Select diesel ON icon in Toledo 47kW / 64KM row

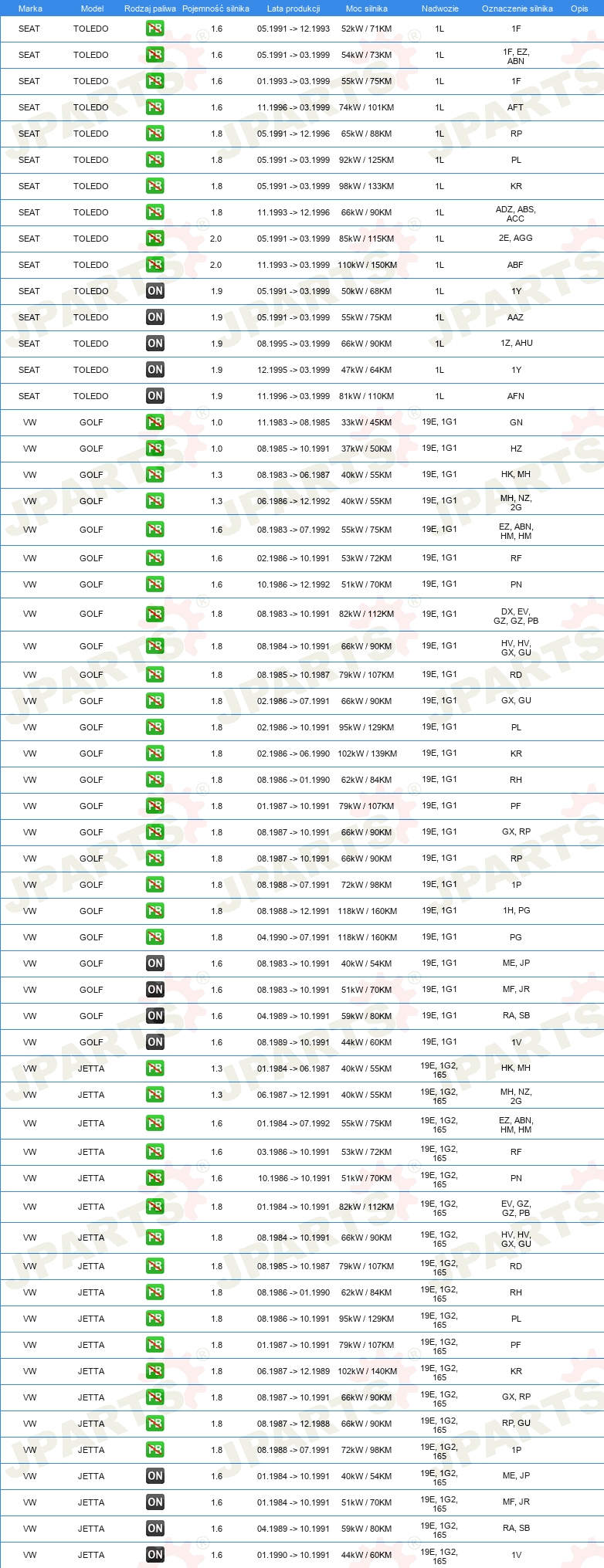coord(154,370)
